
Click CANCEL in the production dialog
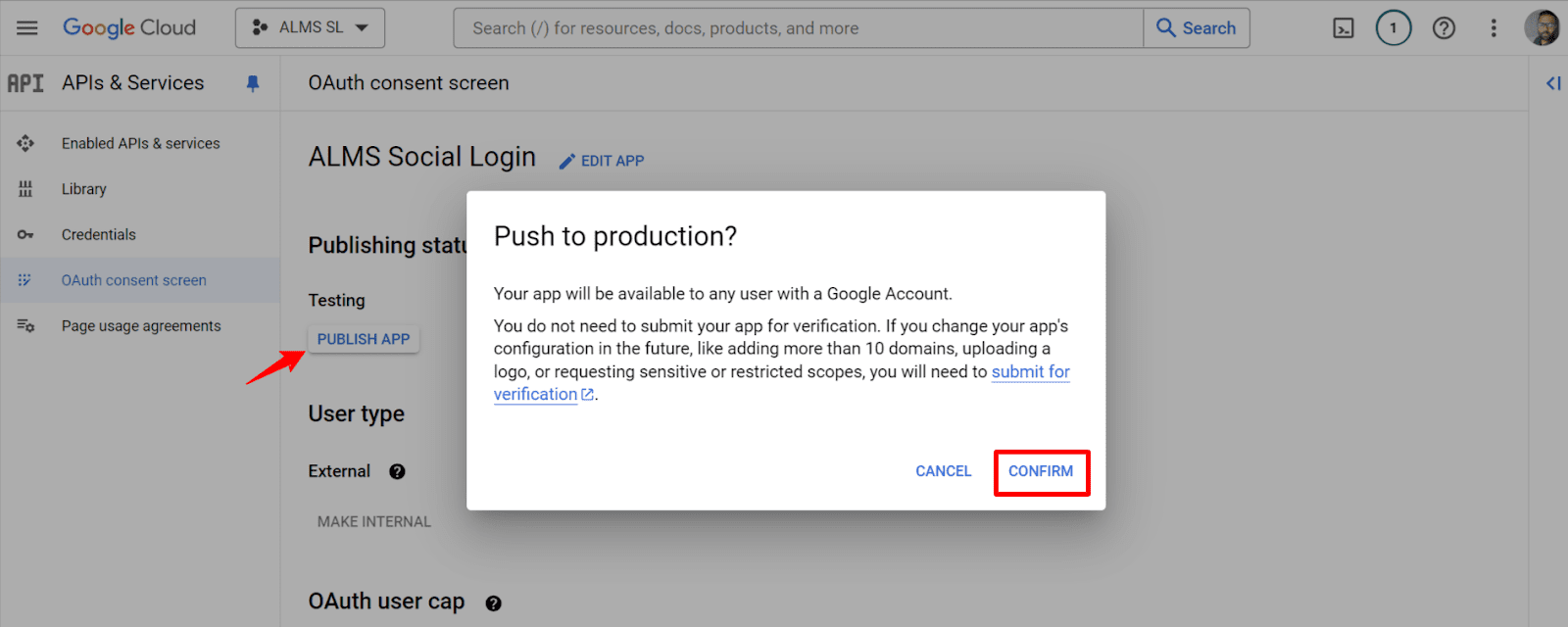tap(944, 471)
